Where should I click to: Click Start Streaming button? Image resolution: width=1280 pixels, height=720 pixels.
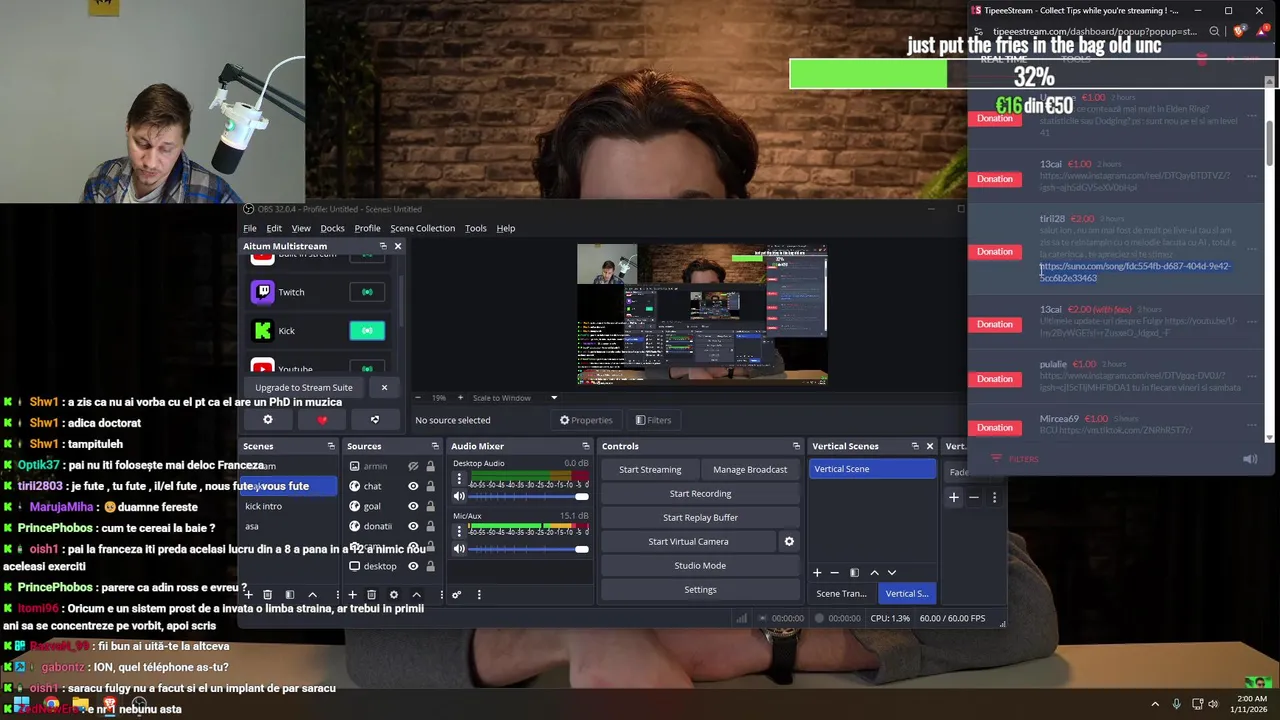pyautogui.click(x=650, y=470)
